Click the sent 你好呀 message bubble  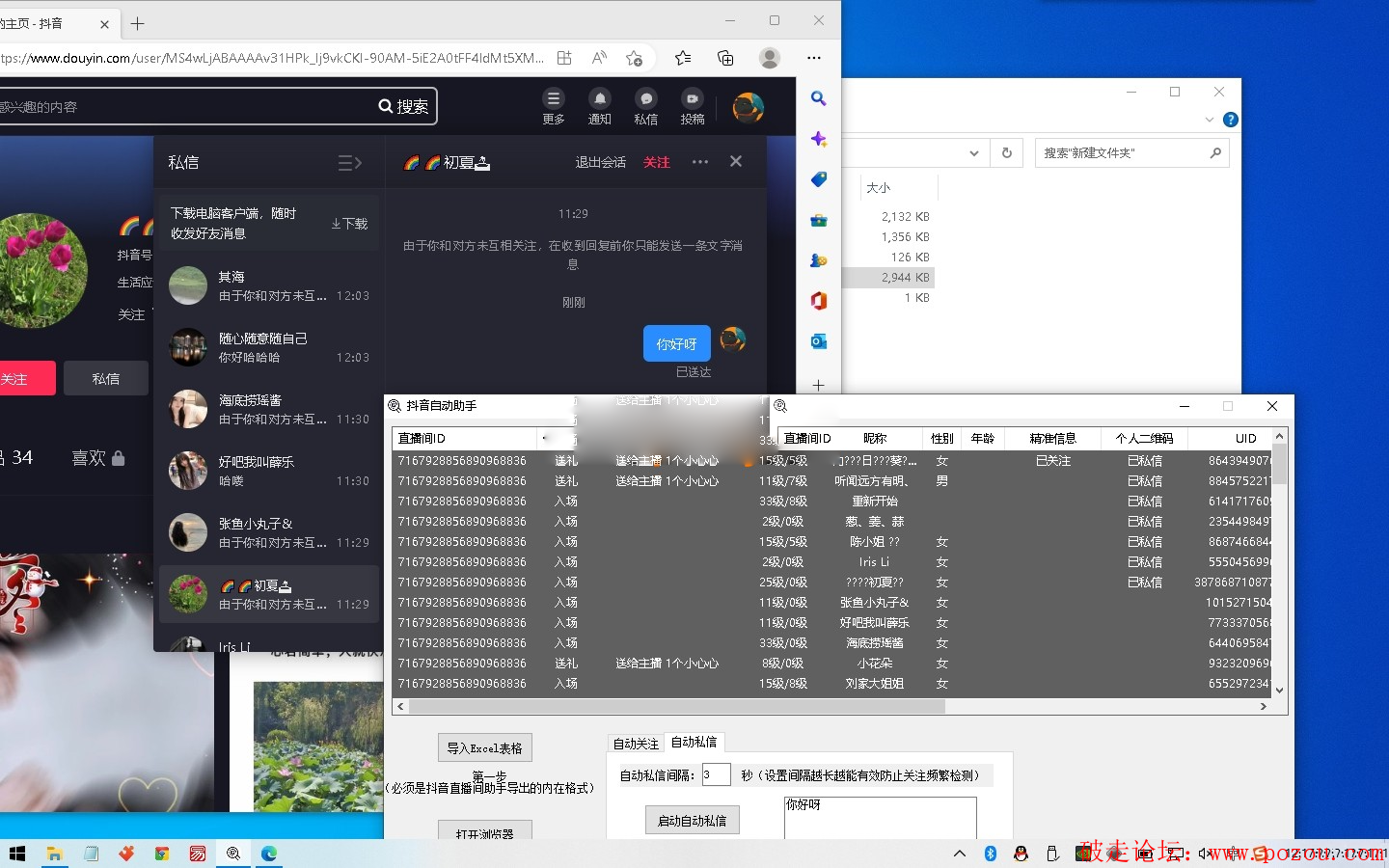676,343
